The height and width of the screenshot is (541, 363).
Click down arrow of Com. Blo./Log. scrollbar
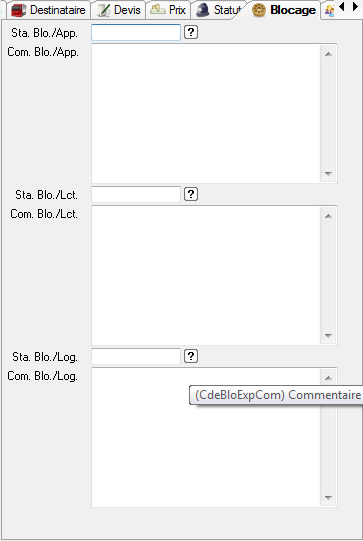[x=328, y=497]
